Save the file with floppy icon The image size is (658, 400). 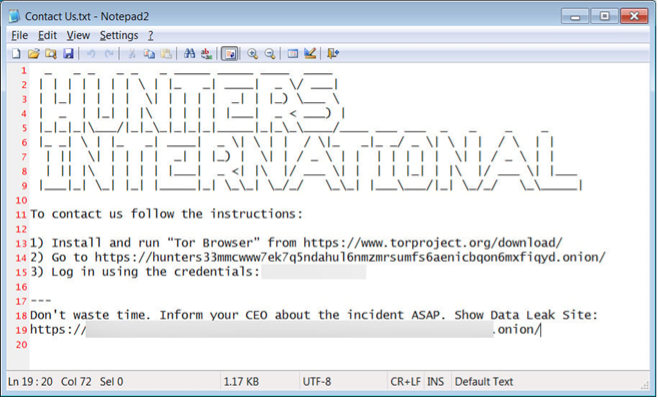tap(68, 54)
